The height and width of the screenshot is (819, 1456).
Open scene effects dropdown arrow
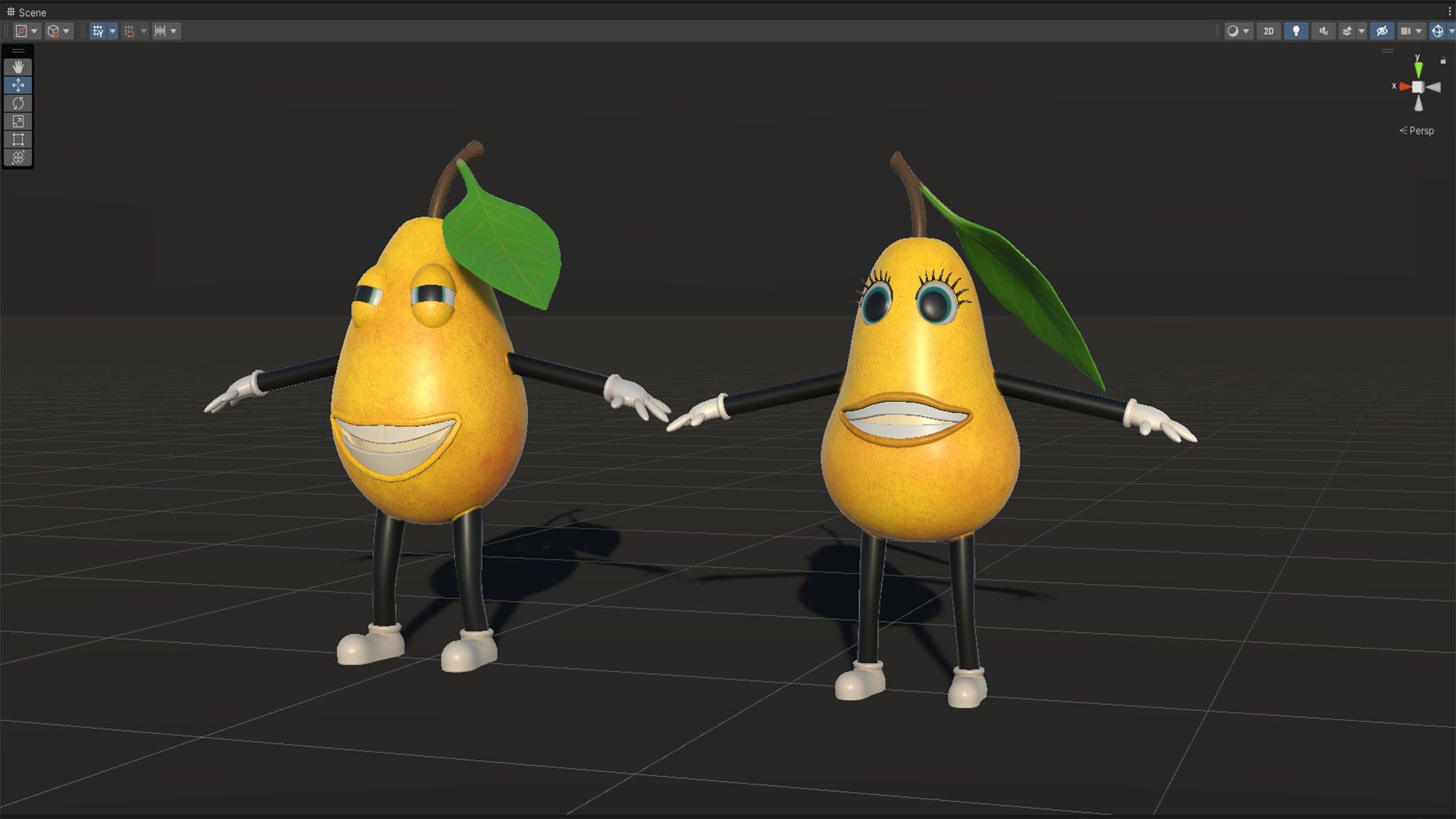[1362, 31]
